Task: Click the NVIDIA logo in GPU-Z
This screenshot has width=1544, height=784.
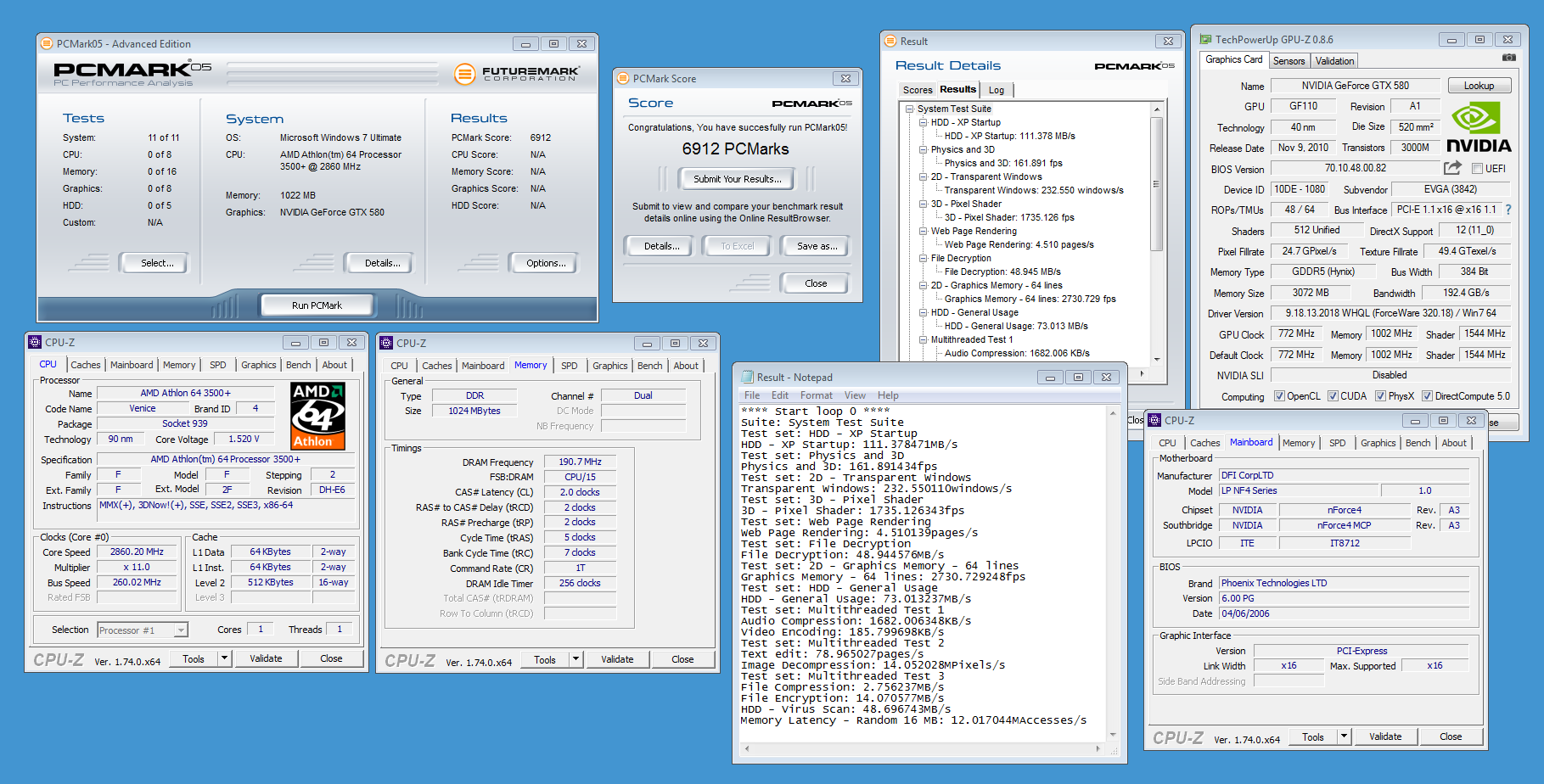Action: (1479, 128)
